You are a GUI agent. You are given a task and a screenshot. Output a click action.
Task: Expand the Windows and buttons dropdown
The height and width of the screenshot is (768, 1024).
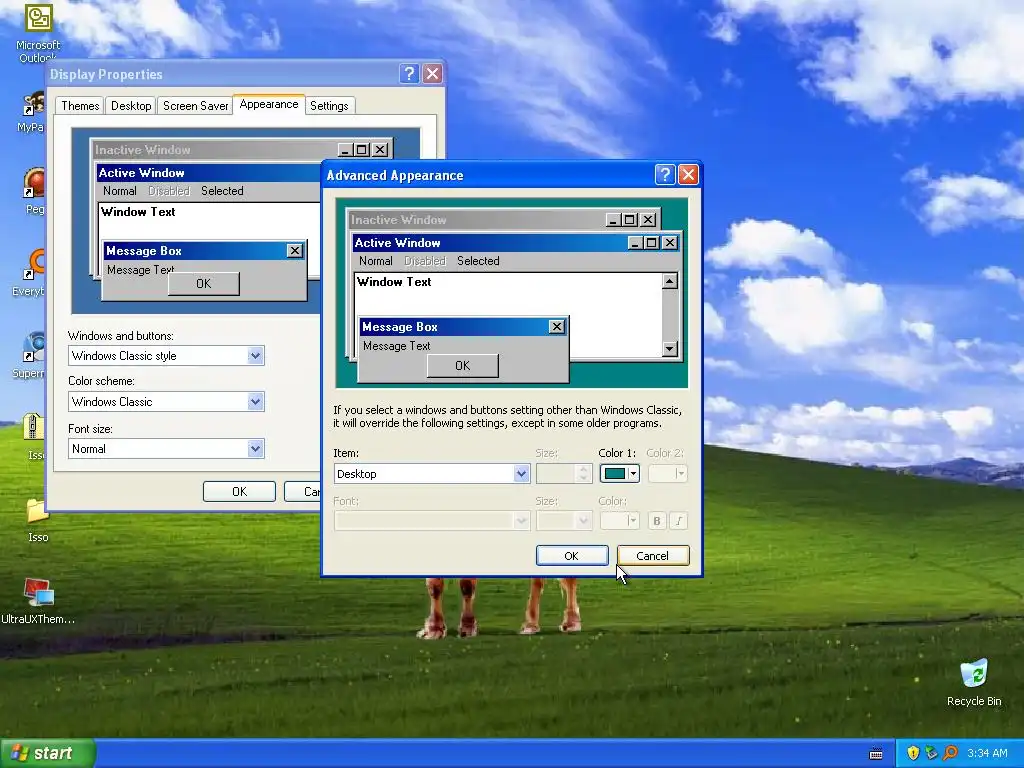[x=255, y=356]
